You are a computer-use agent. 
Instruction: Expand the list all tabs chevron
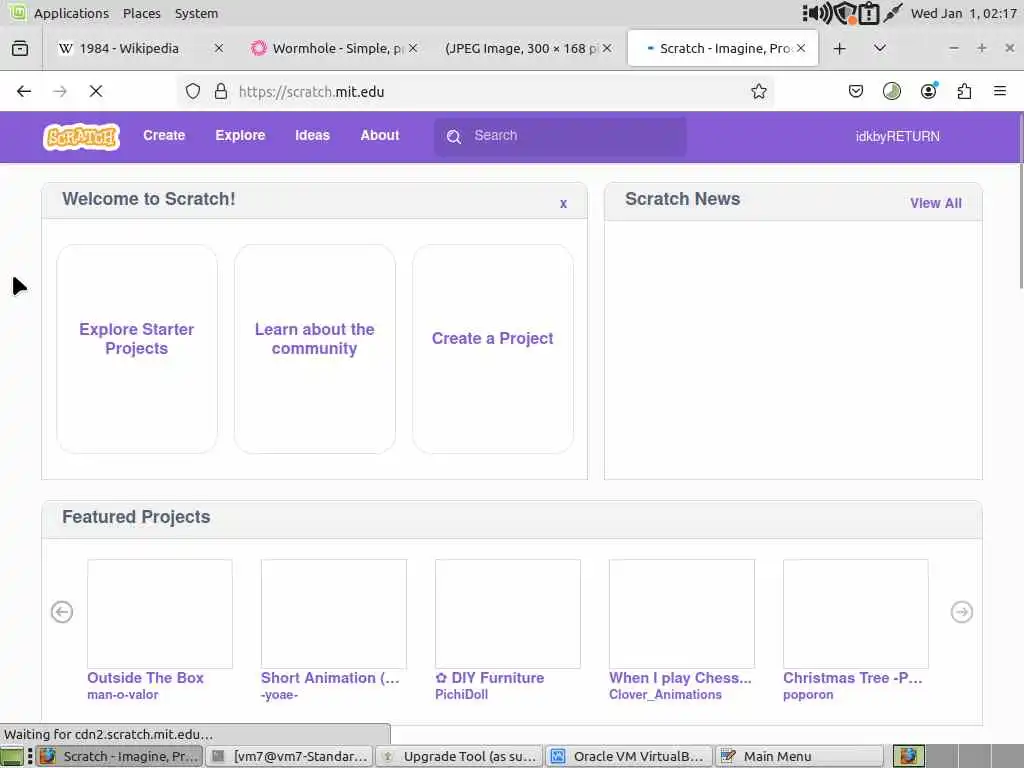pos(880,48)
